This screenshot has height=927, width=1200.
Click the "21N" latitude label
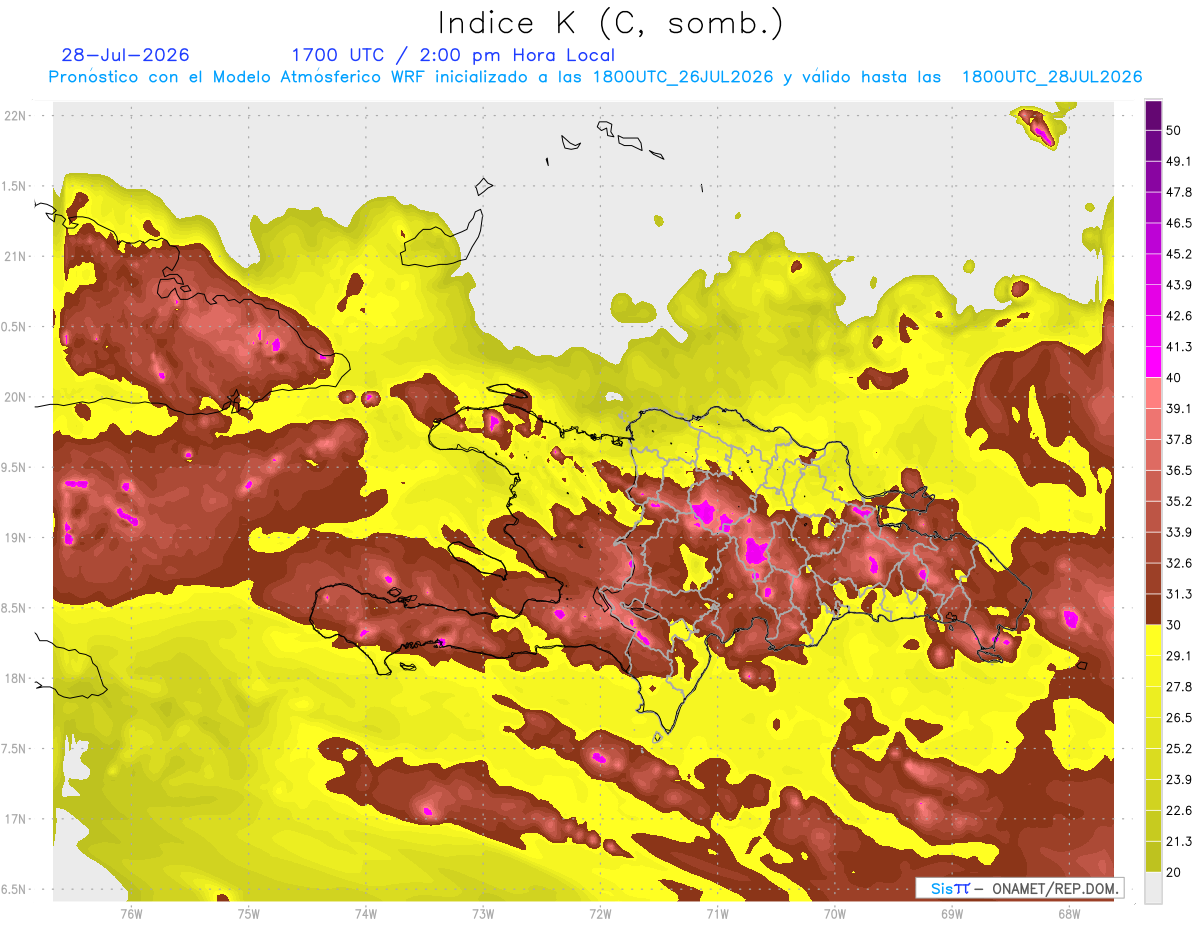click(x=16, y=257)
